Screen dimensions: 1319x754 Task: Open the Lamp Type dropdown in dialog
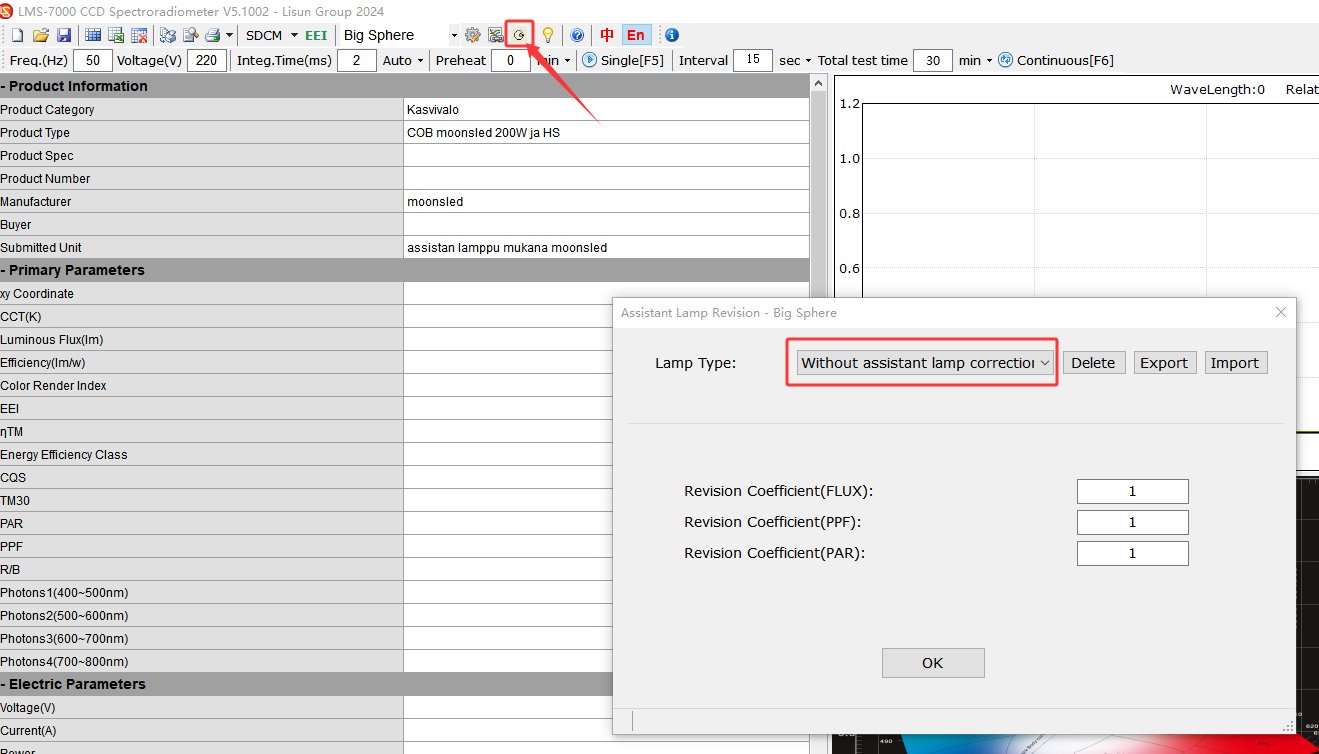[925, 362]
